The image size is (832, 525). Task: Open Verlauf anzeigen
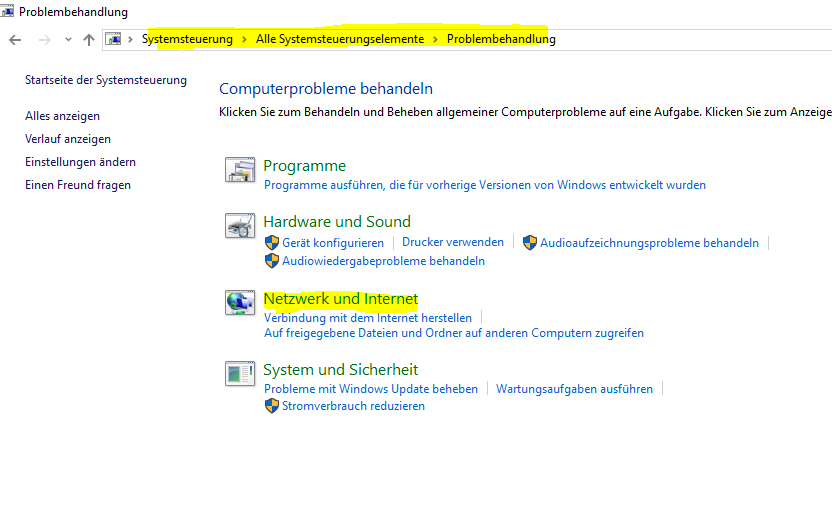point(68,139)
